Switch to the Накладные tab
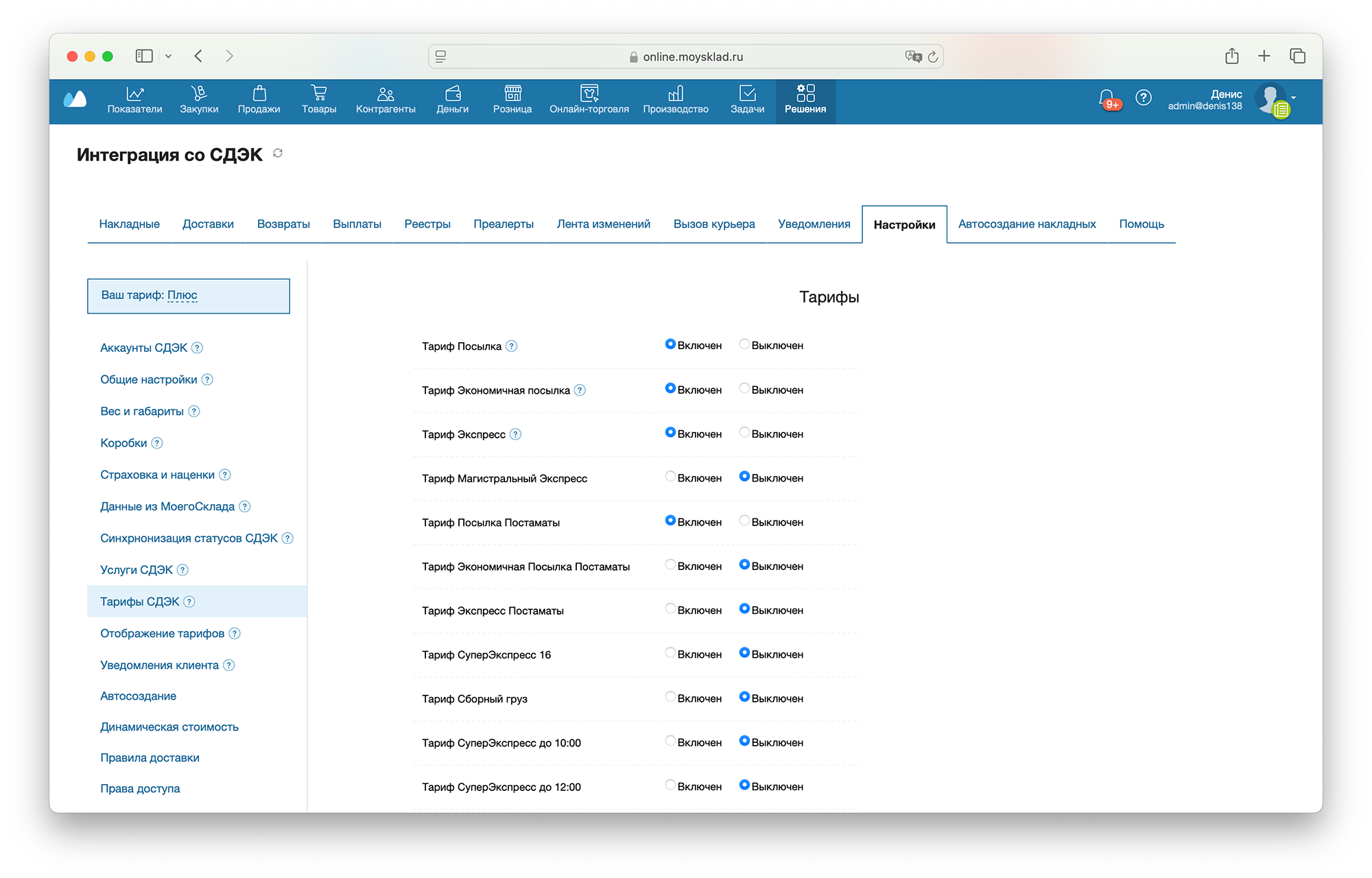 click(129, 224)
